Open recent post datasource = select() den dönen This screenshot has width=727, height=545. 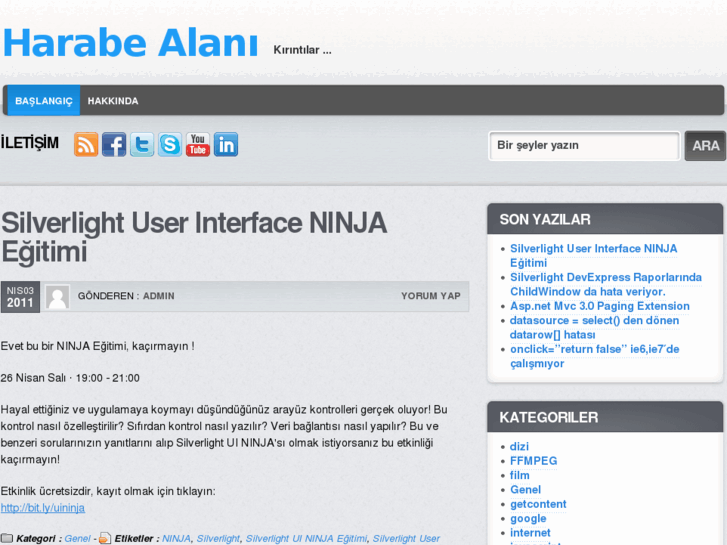594,327
